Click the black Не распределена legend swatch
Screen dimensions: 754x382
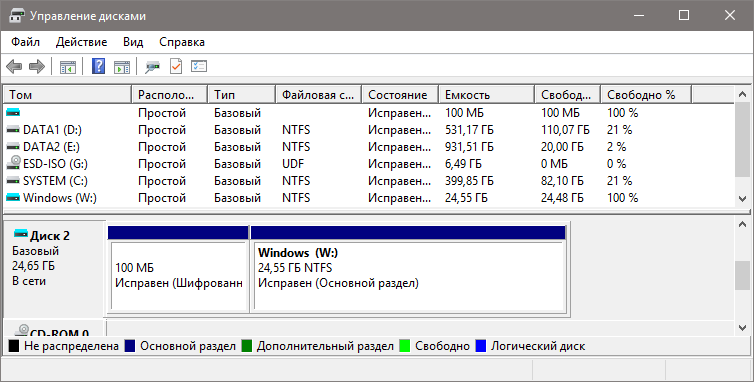point(14,346)
